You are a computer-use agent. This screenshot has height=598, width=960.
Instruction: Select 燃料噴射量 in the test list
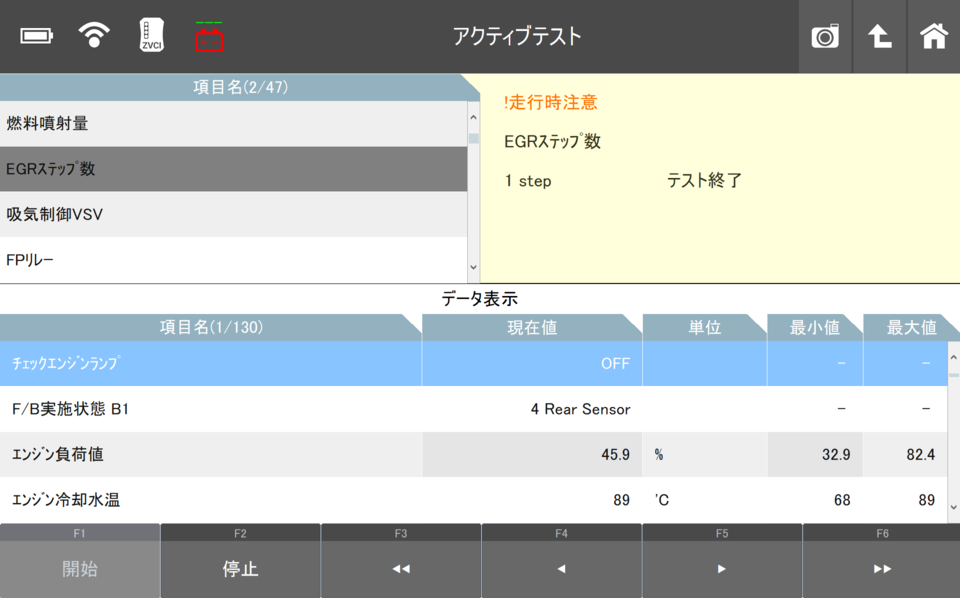click(233, 124)
